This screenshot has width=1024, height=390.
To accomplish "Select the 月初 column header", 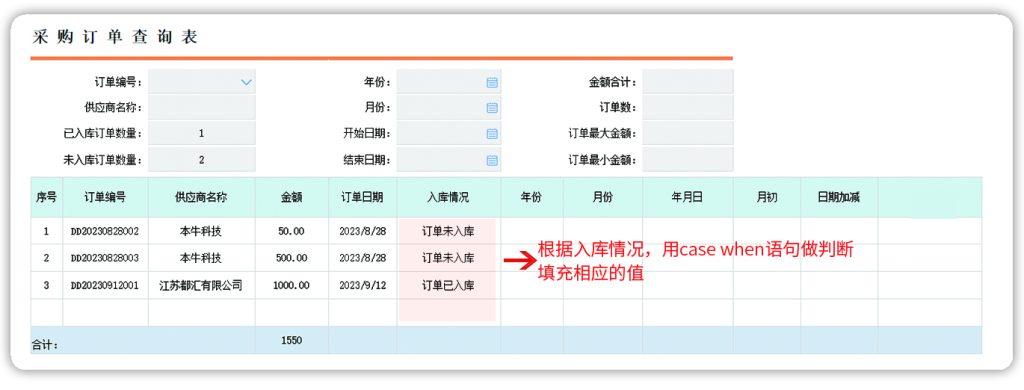I will [767, 197].
